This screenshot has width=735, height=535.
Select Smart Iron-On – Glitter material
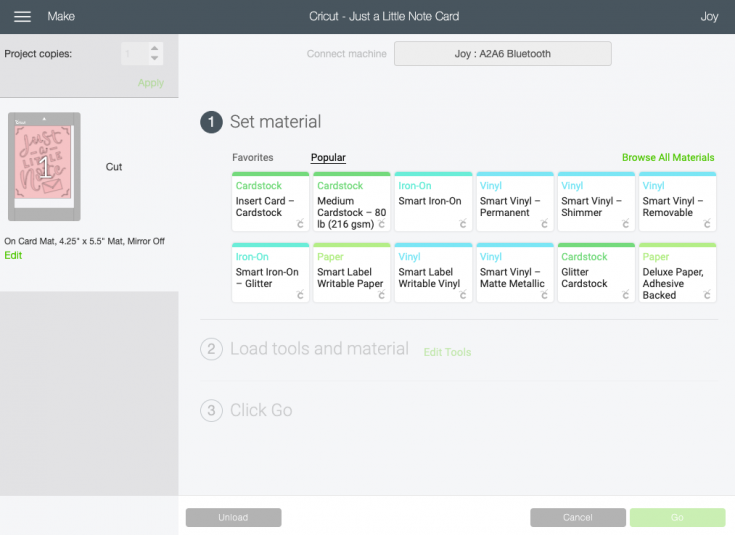[x=270, y=272]
